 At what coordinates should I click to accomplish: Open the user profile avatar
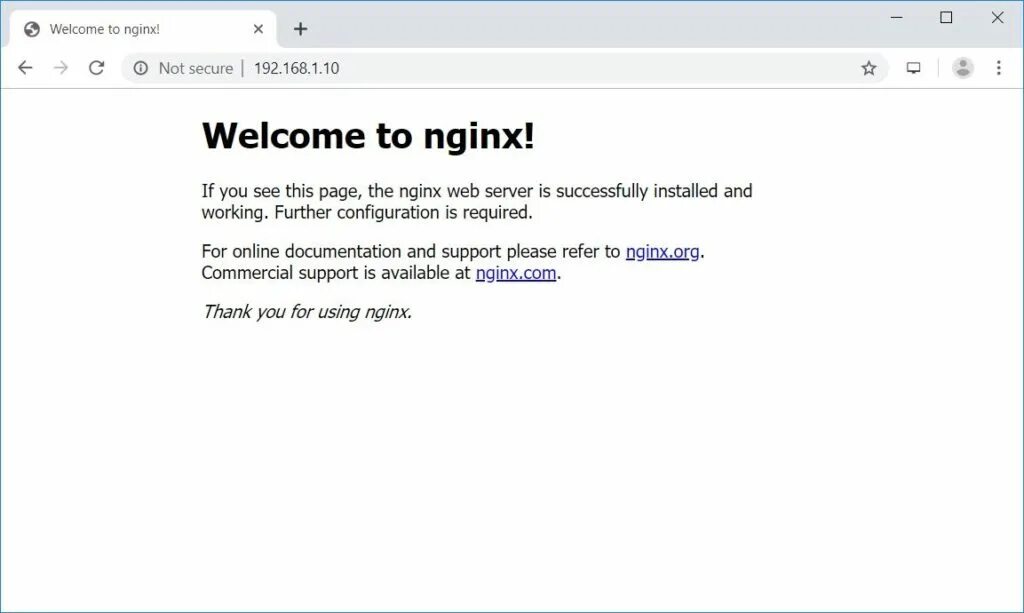click(963, 68)
